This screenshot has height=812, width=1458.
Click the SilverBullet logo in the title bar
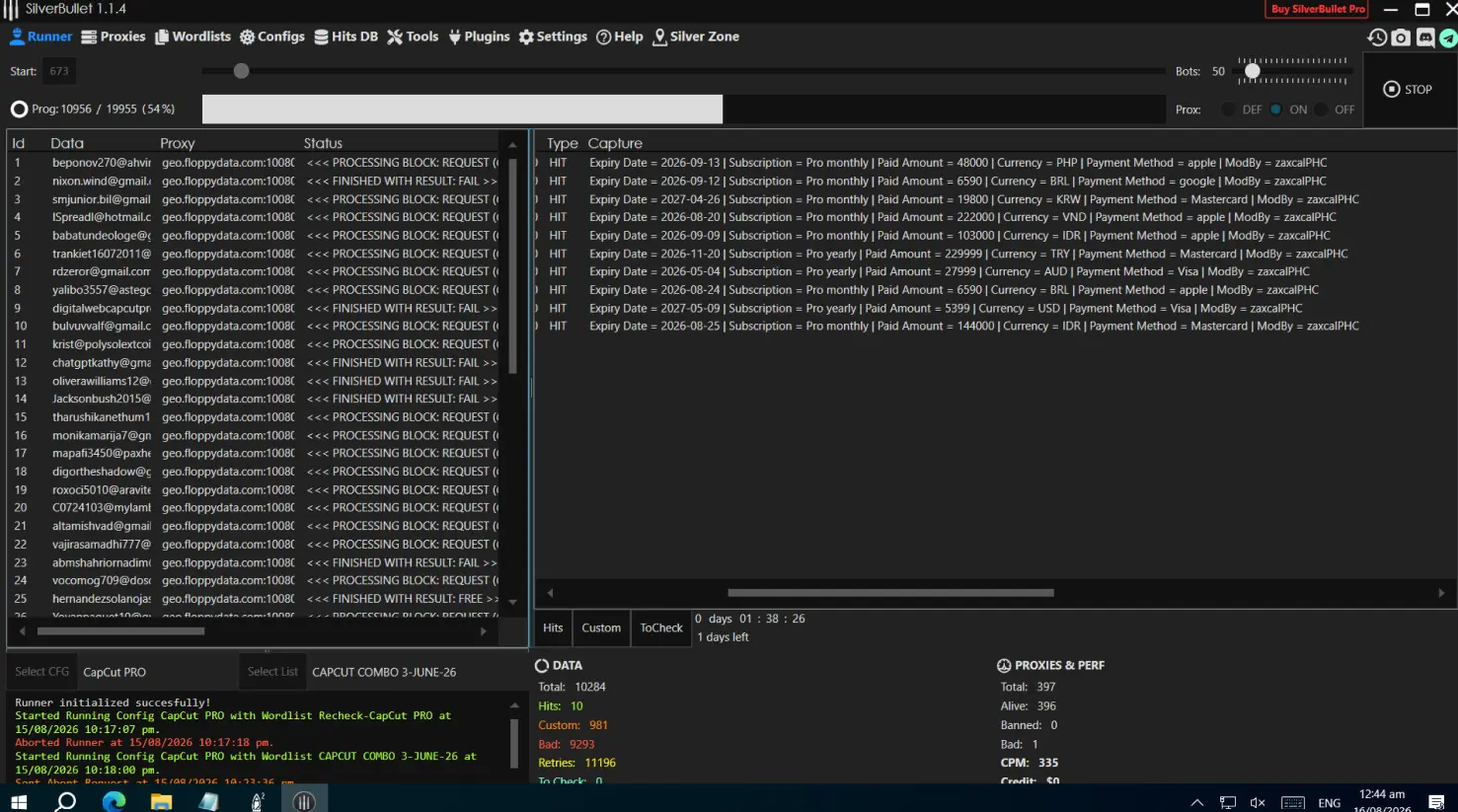point(11,10)
